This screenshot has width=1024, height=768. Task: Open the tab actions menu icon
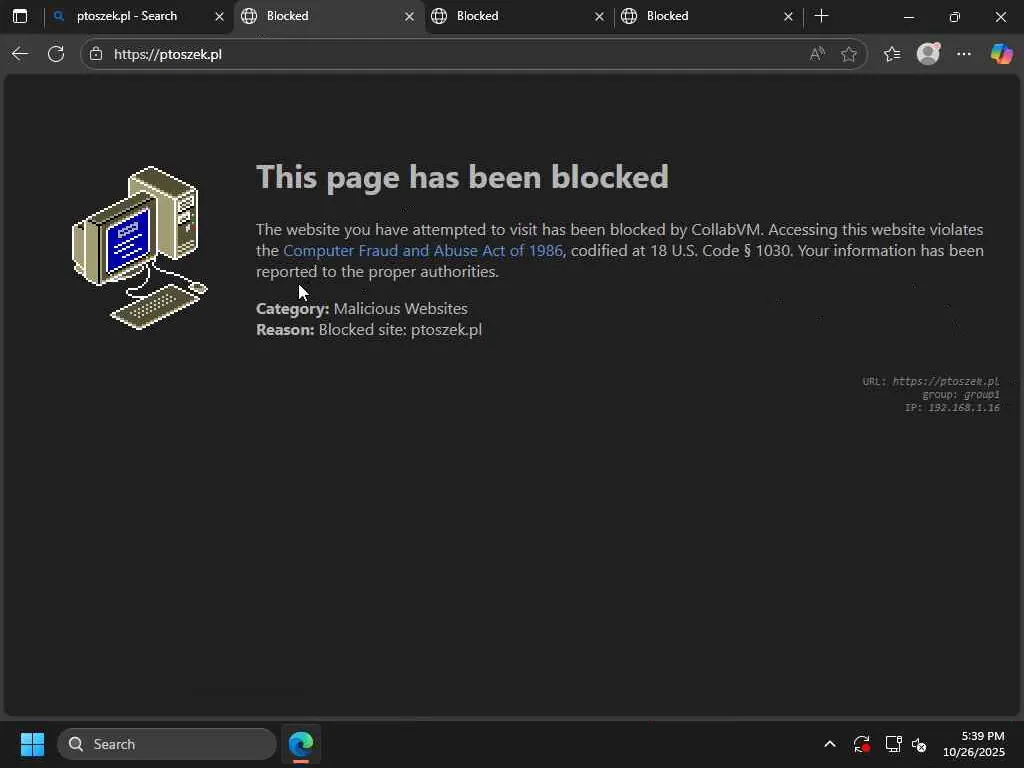(20, 16)
